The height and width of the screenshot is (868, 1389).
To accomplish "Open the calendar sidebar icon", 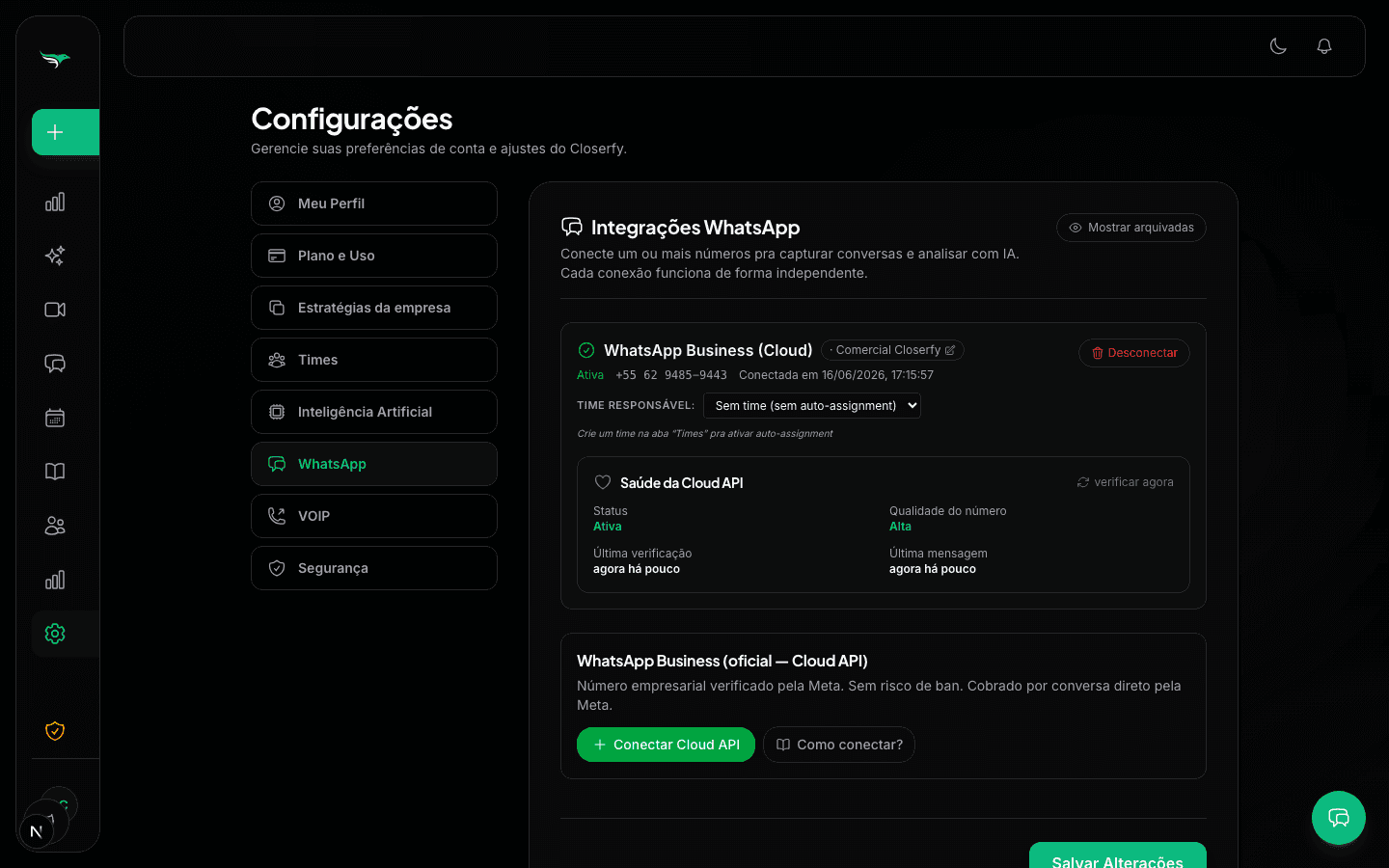I will click(55, 418).
